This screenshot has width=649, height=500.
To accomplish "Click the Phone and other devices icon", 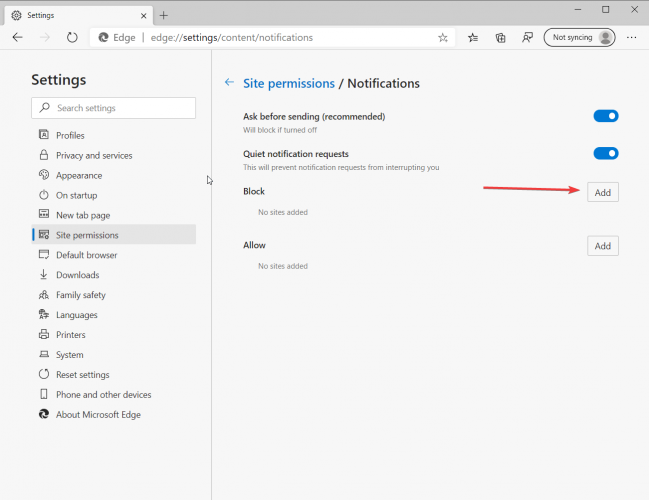I will pos(43,394).
